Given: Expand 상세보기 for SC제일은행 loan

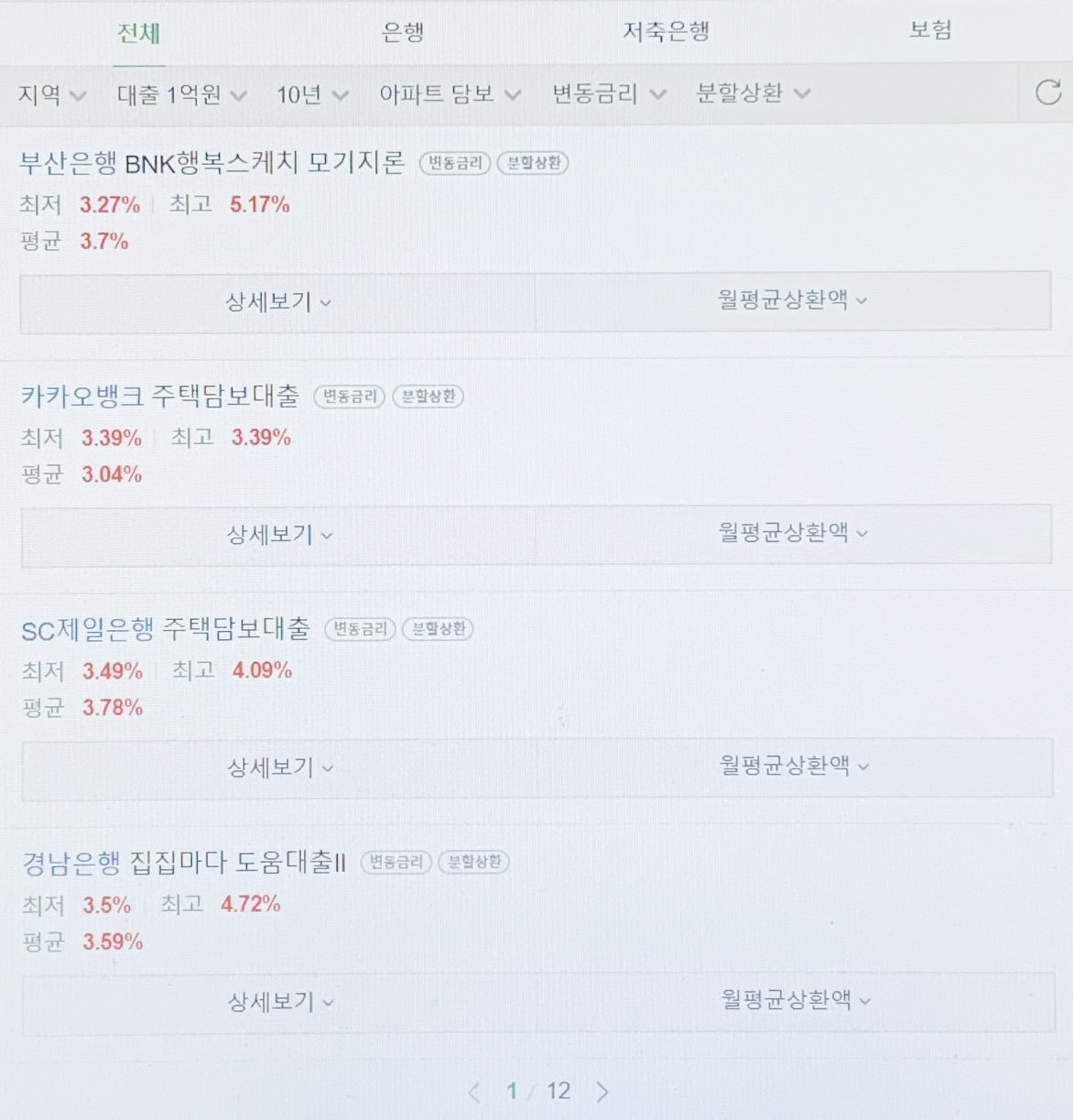Looking at the screenshot, I should (279, 767).
